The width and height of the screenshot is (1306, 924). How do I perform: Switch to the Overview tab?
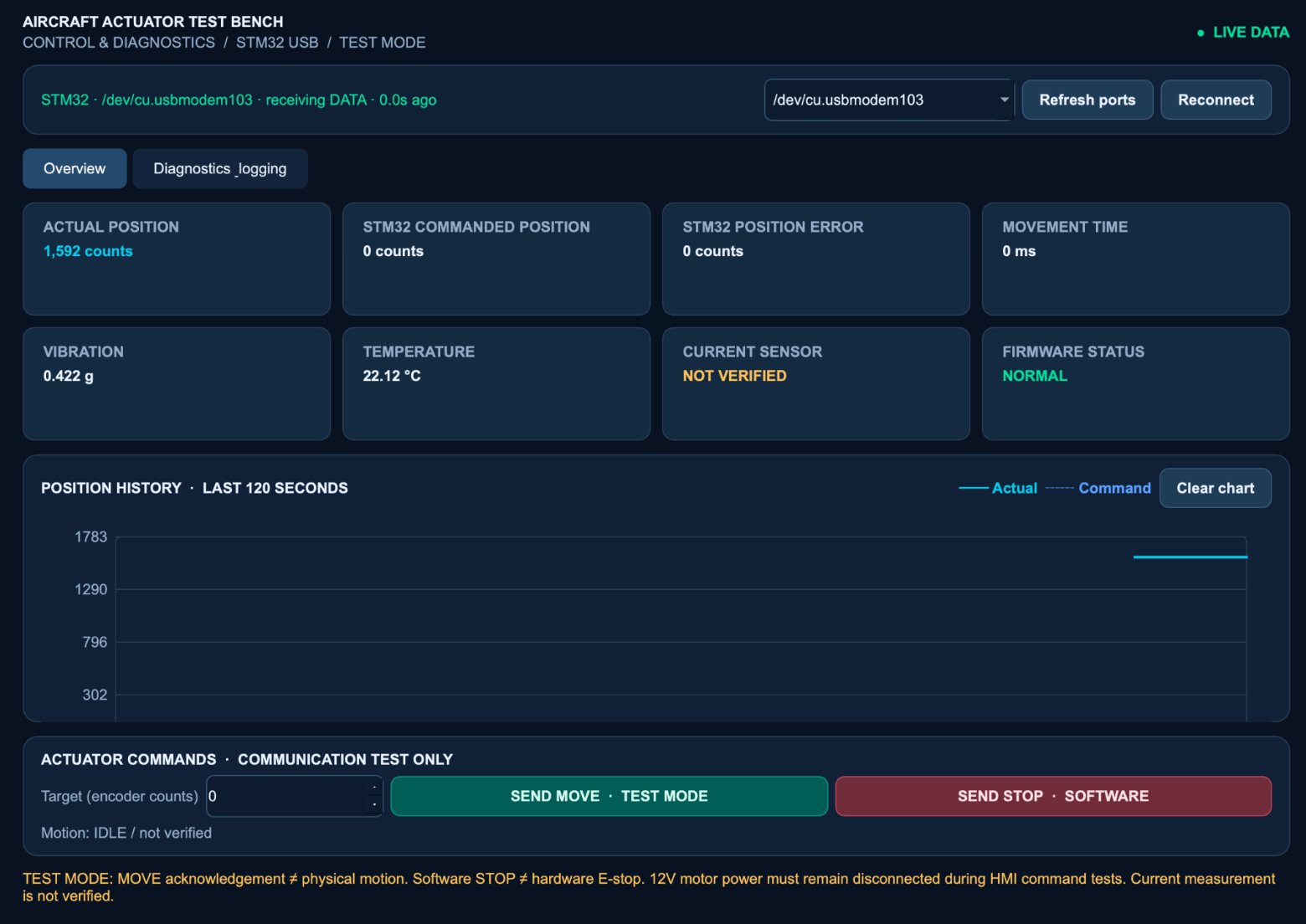coord(75,168)
